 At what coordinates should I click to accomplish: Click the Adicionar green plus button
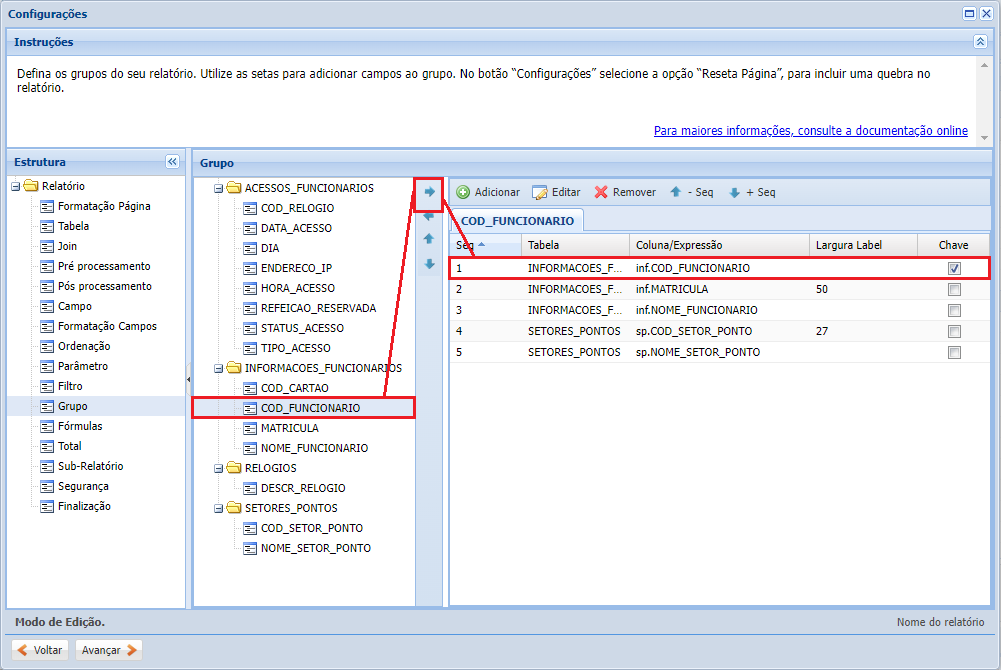488,192
